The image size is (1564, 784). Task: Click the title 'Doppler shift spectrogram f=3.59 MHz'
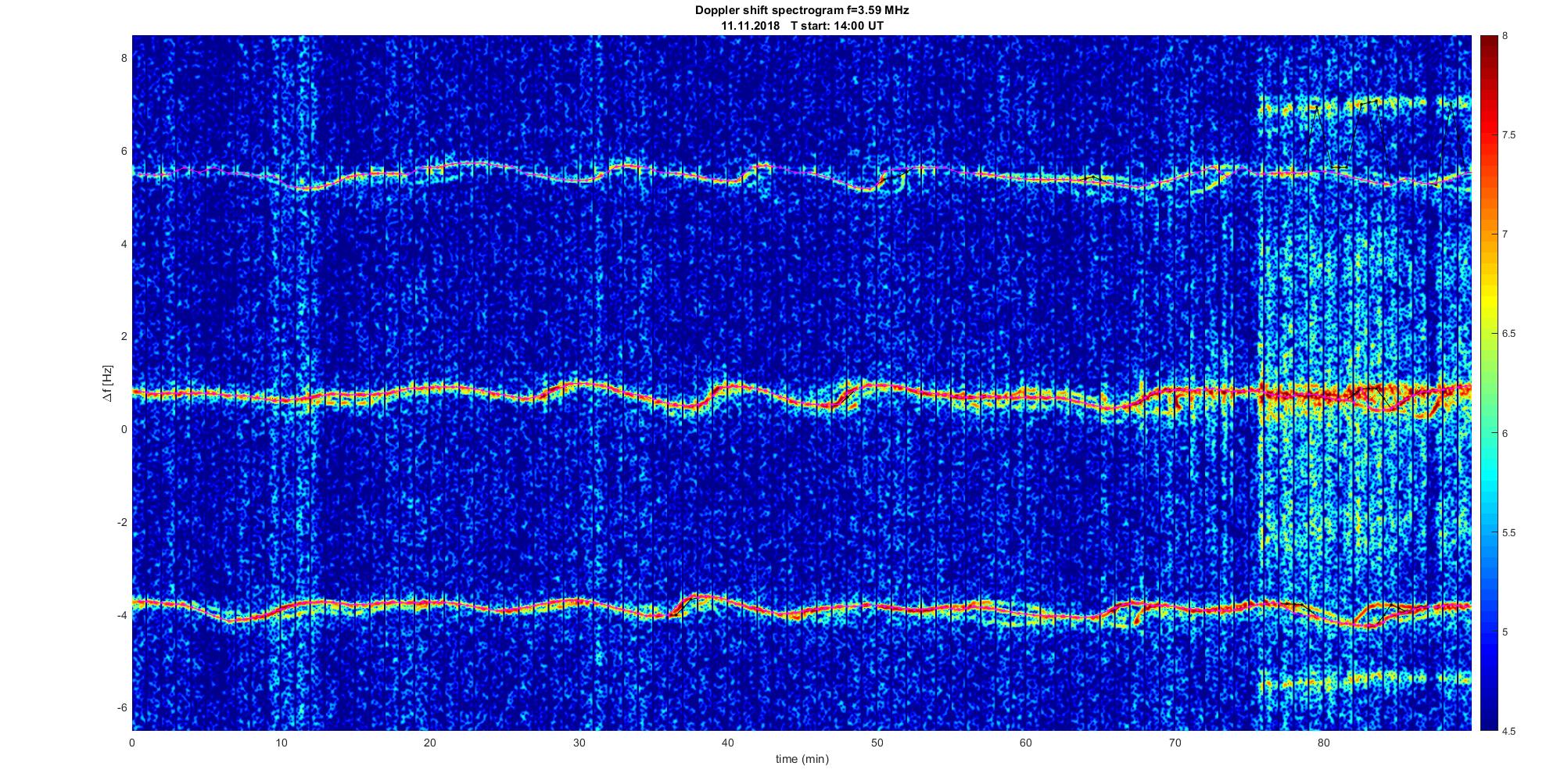[802, 11]
